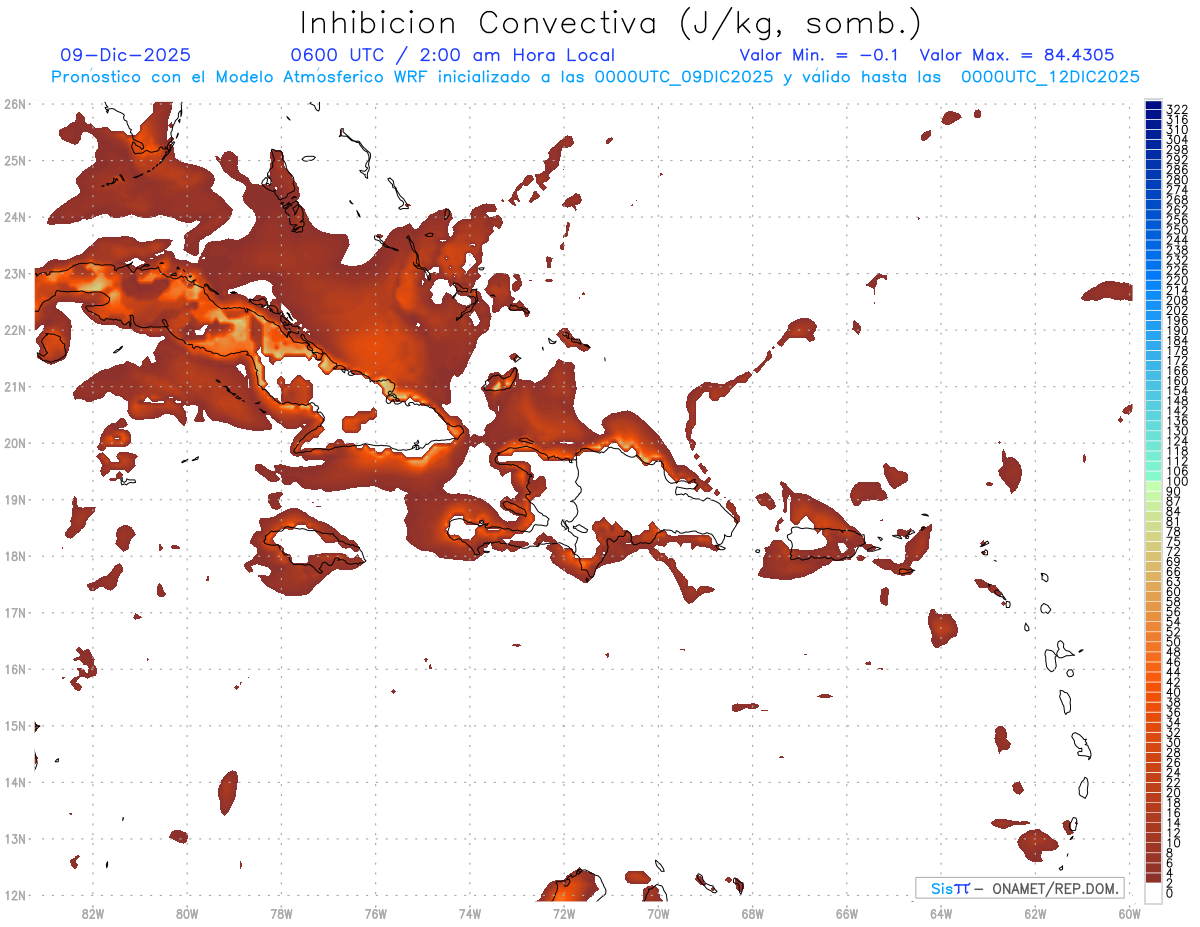The height and width of the screenshot is (927, 1200).
Task: Click the darkest blue swatch beside 322
Action: pyautogui.click(x=1153, y=106)
